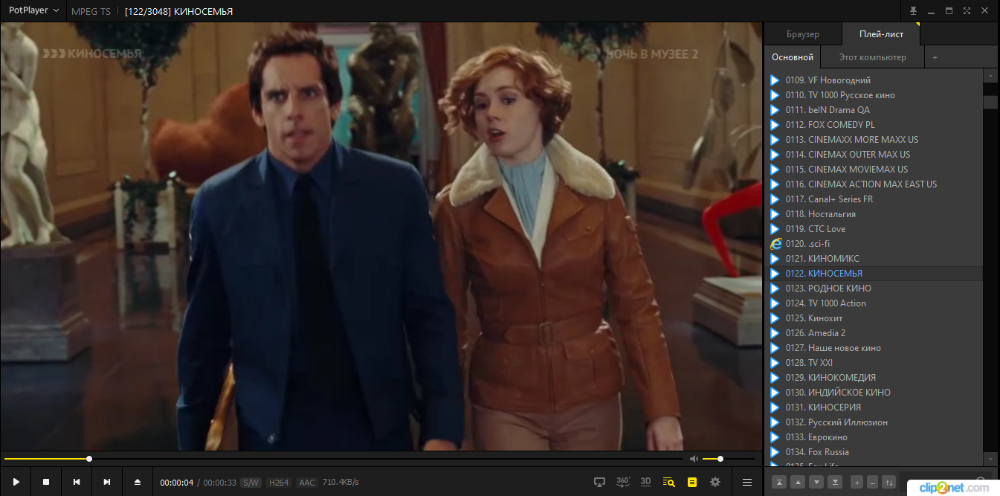Screen dimensions: 1000x496
Task: Toggle the yellow playlist panel icon
Action: (x=692, y=482)
